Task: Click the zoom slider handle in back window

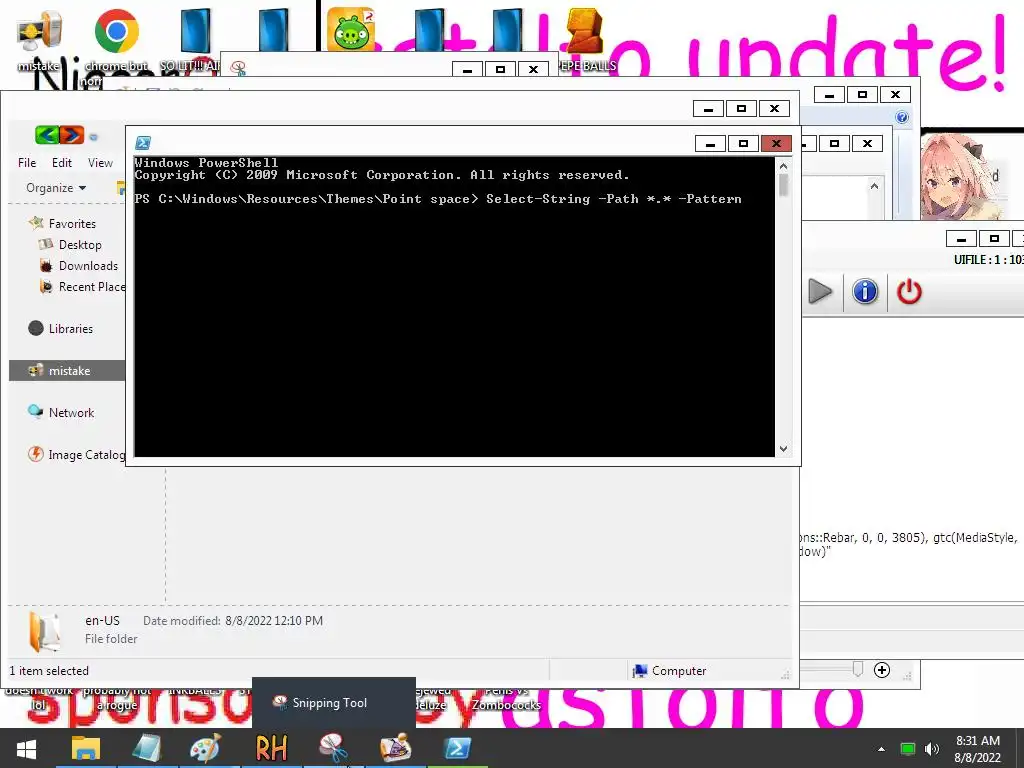Action: 858,669
